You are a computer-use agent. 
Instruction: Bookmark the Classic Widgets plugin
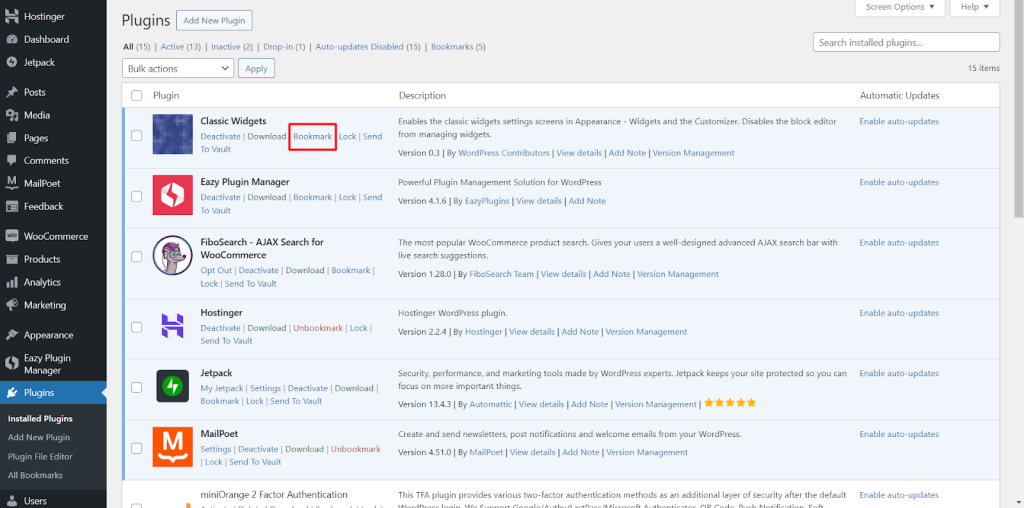(313, 136)
